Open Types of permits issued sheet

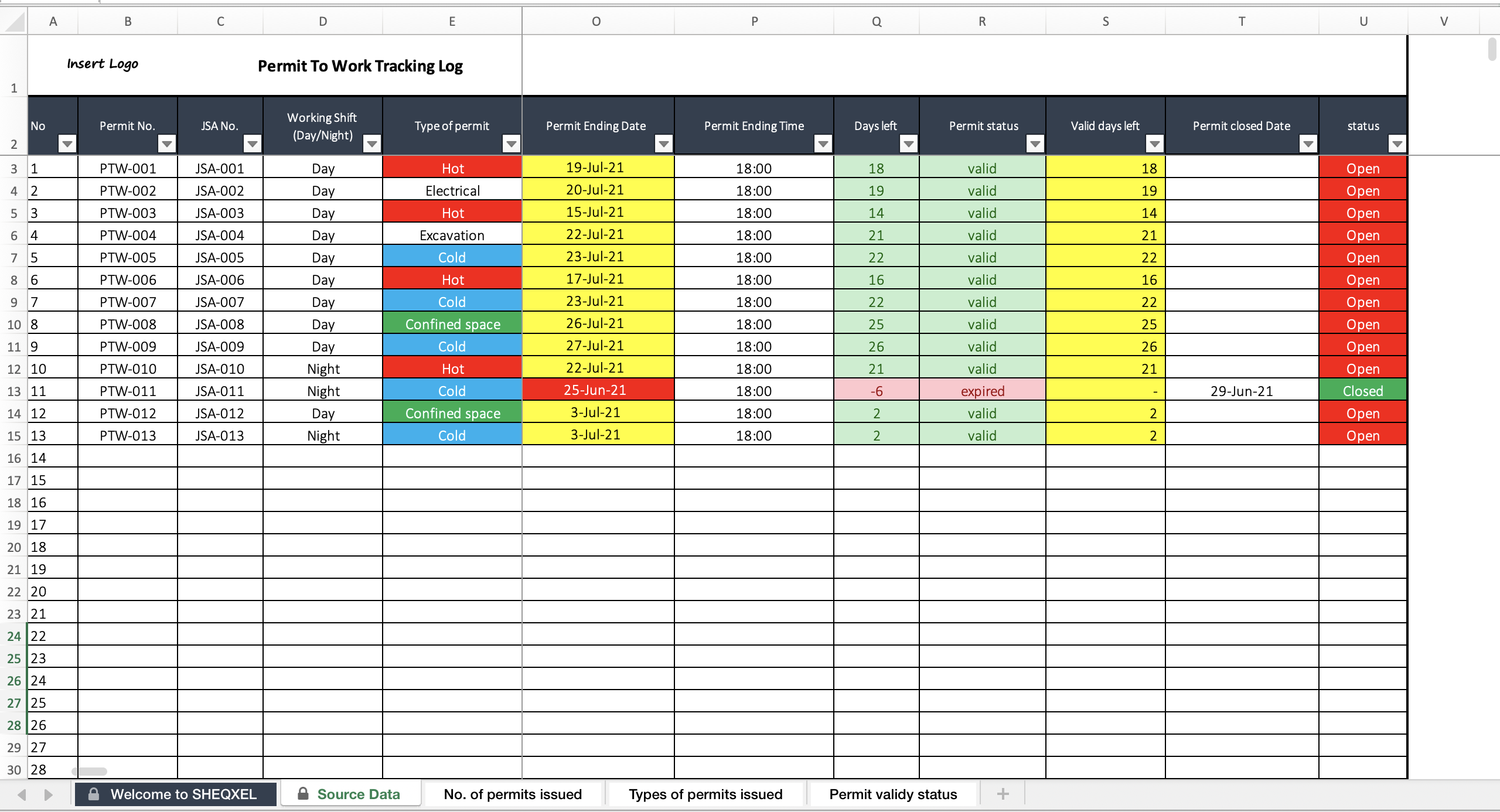[705, 794]
